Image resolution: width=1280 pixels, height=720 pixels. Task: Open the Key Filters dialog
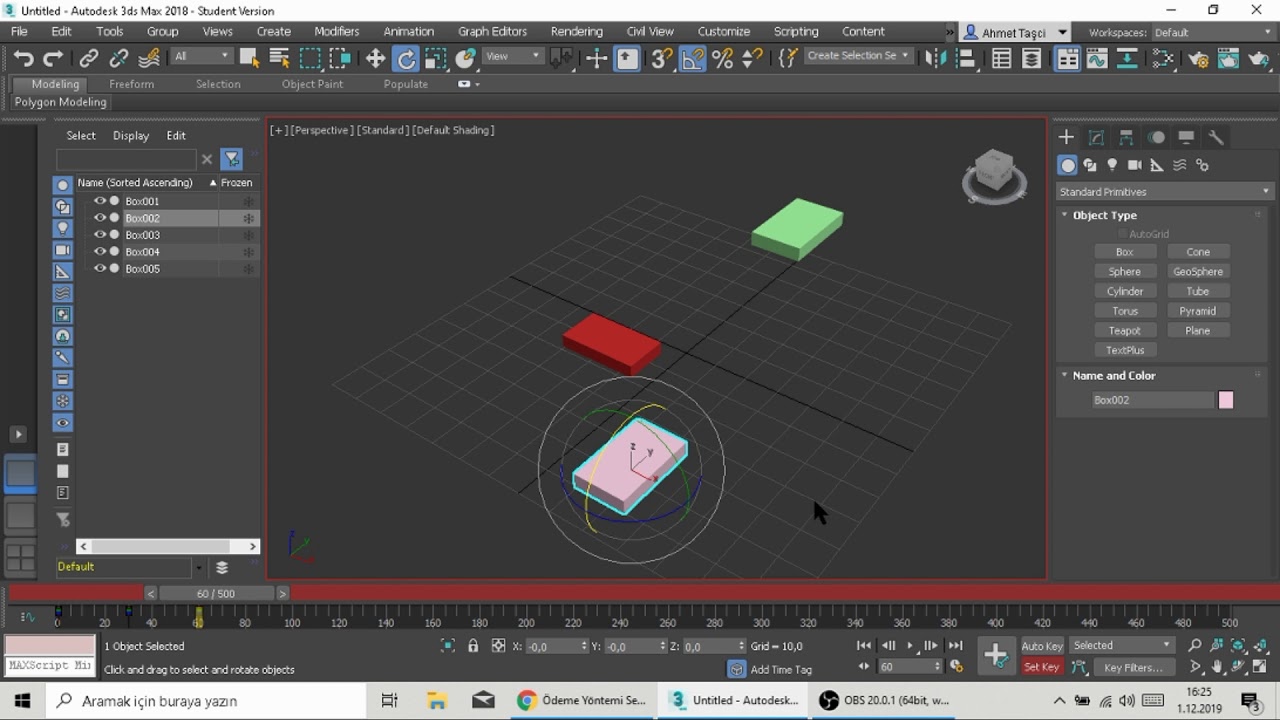pyautogui.click(x=1134, y=668)
